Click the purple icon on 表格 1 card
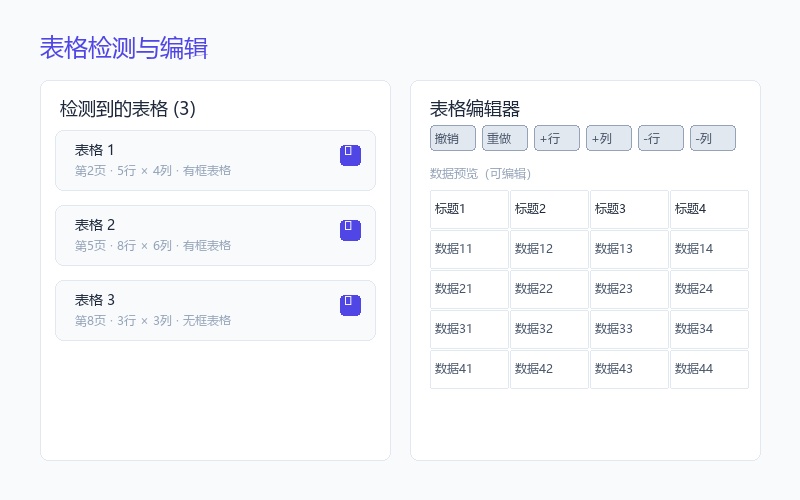This screenshot has width=800, height=500. pyautogui.click(x=351, y=156)
